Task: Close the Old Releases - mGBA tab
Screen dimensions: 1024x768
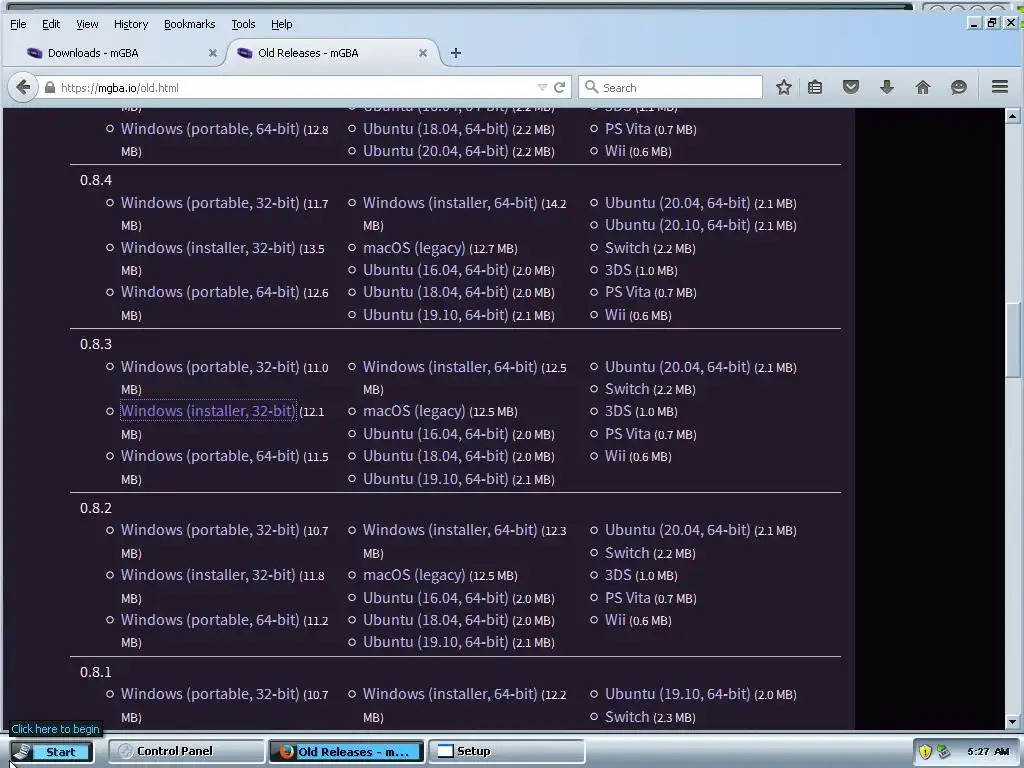Action: [x=423, y=53]
